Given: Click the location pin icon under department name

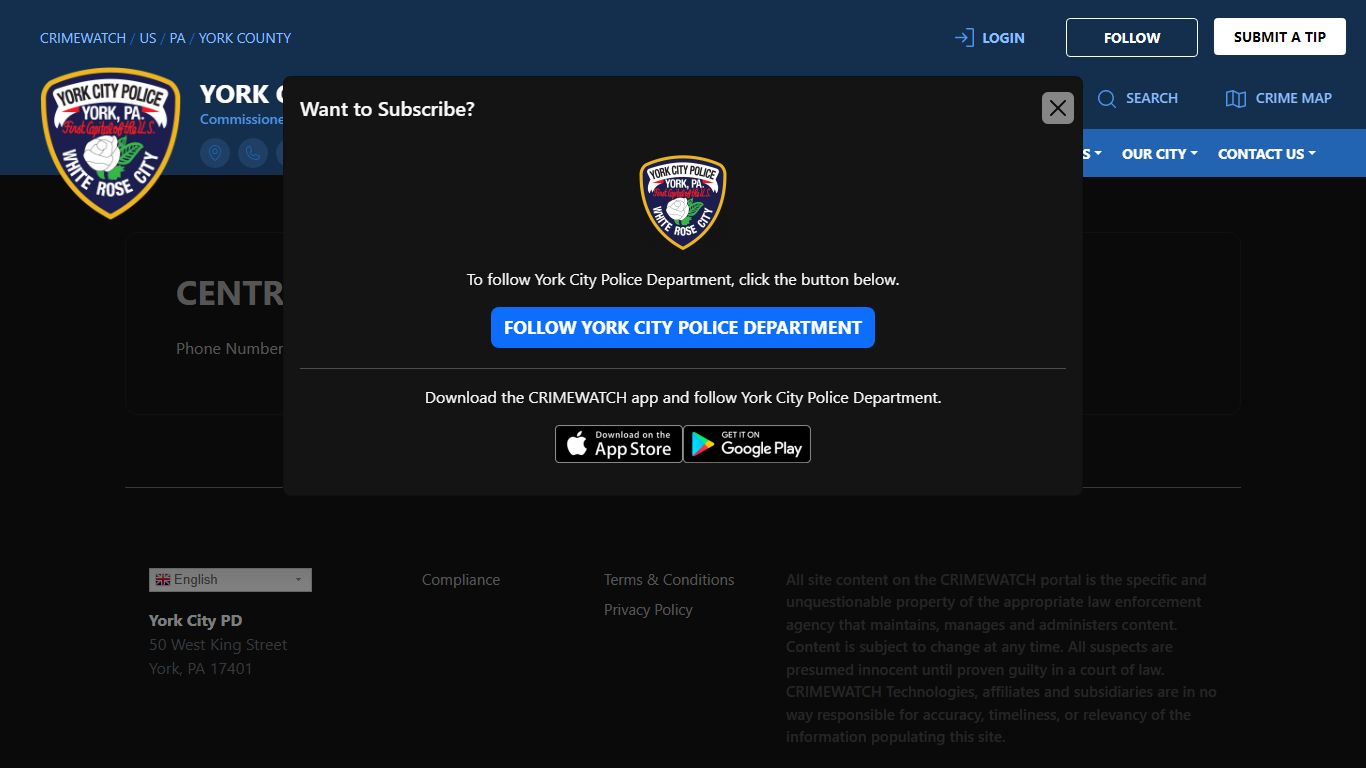Looking at the screenshot, I should 215,153.
